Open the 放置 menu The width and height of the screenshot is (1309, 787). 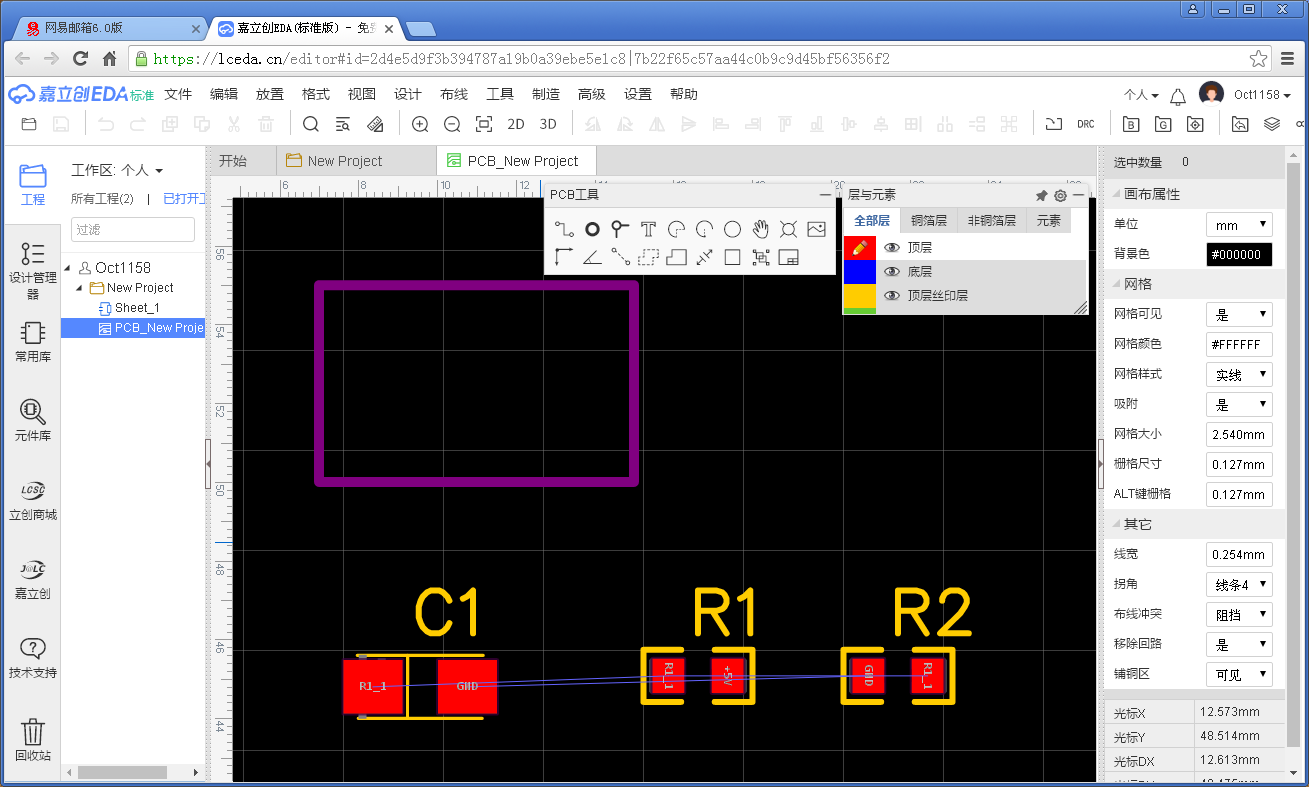270,94
